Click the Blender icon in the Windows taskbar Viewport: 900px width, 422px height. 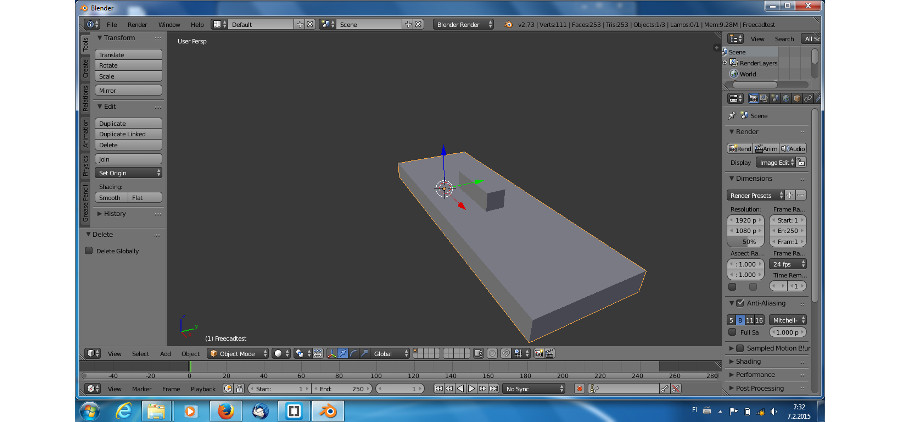pos(330,410)
